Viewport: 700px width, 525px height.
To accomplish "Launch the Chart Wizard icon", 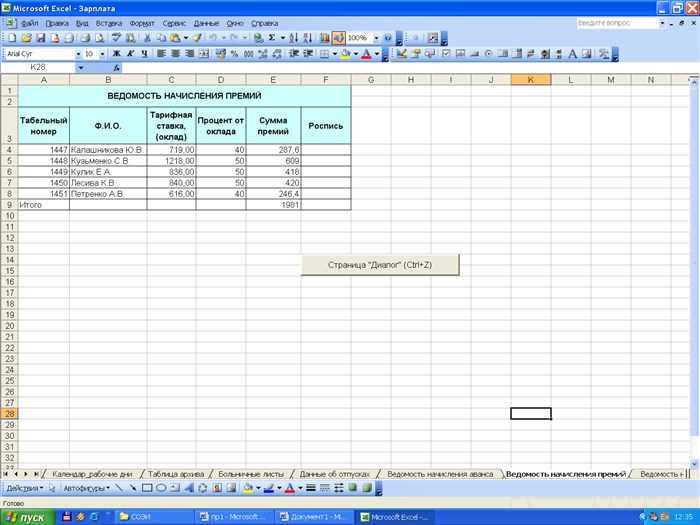I will 325,38.
